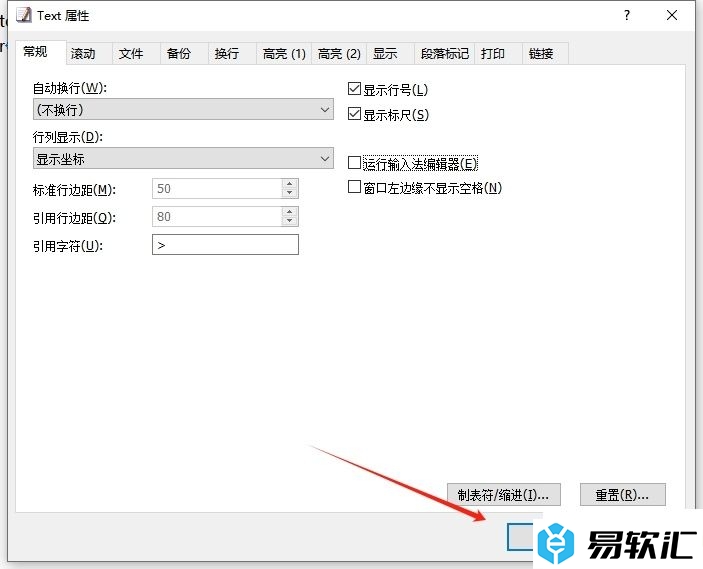Select the 高亮 (1) tab
Image resolution: width=703 pixels, height=569 pixels.
284,54
